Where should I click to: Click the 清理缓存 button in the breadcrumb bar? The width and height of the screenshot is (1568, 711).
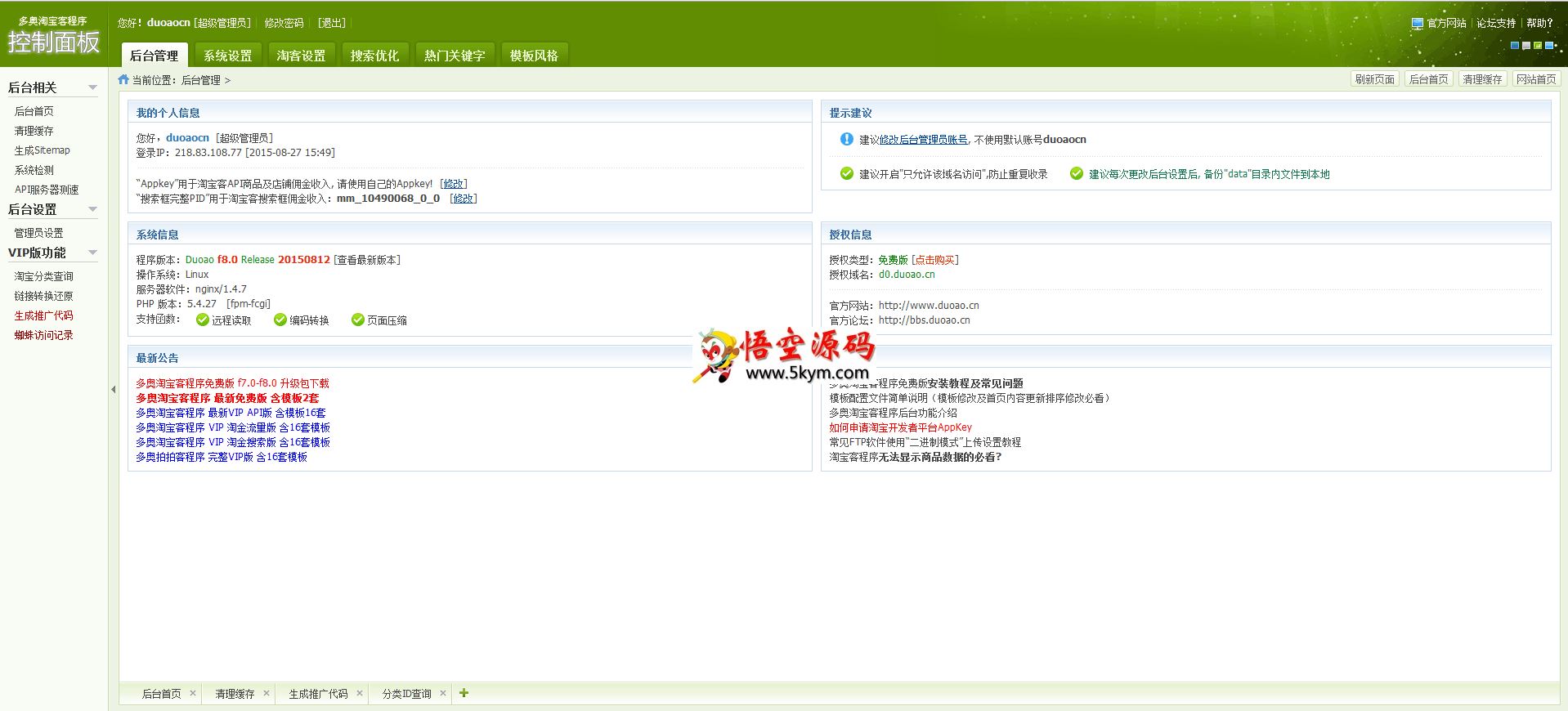pyautogui.click(x=1483, y=79)
